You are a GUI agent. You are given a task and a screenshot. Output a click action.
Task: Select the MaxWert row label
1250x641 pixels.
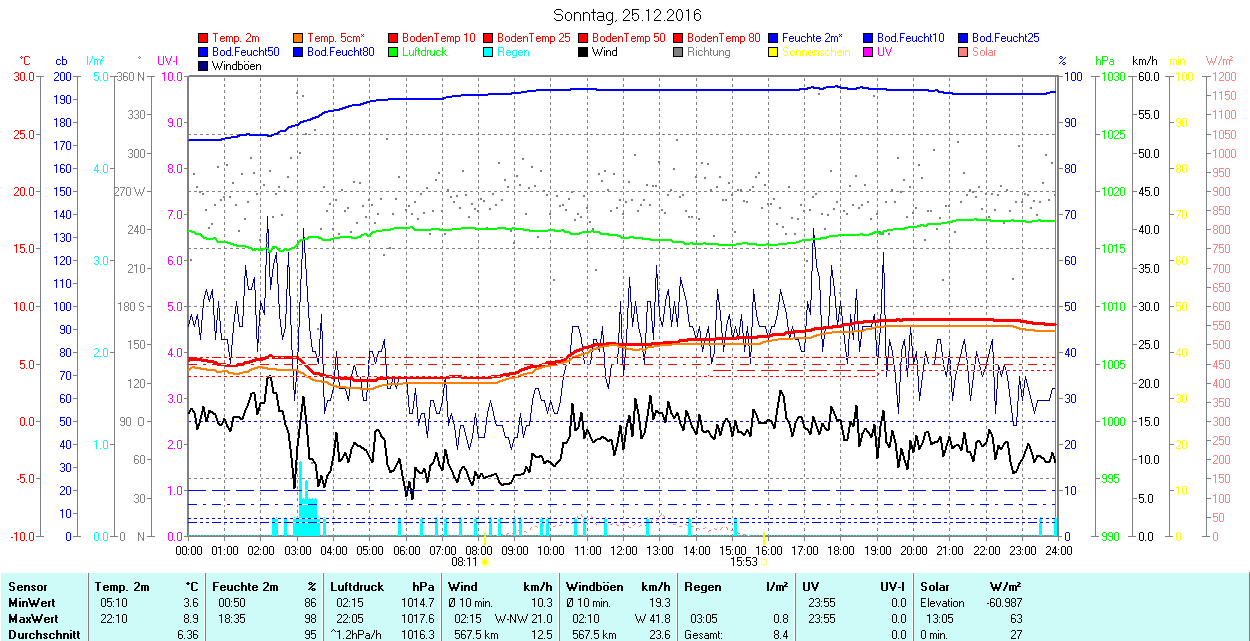click(33, 619)
